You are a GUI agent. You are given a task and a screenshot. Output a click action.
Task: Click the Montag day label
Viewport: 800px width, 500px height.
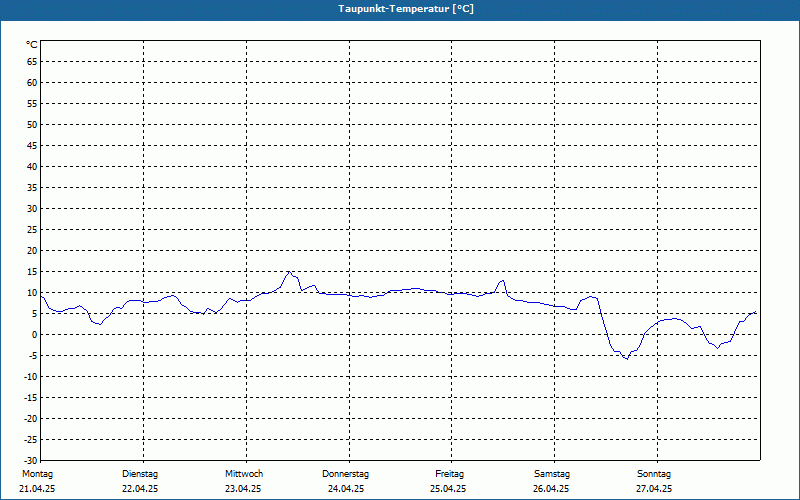pos(37,474)
